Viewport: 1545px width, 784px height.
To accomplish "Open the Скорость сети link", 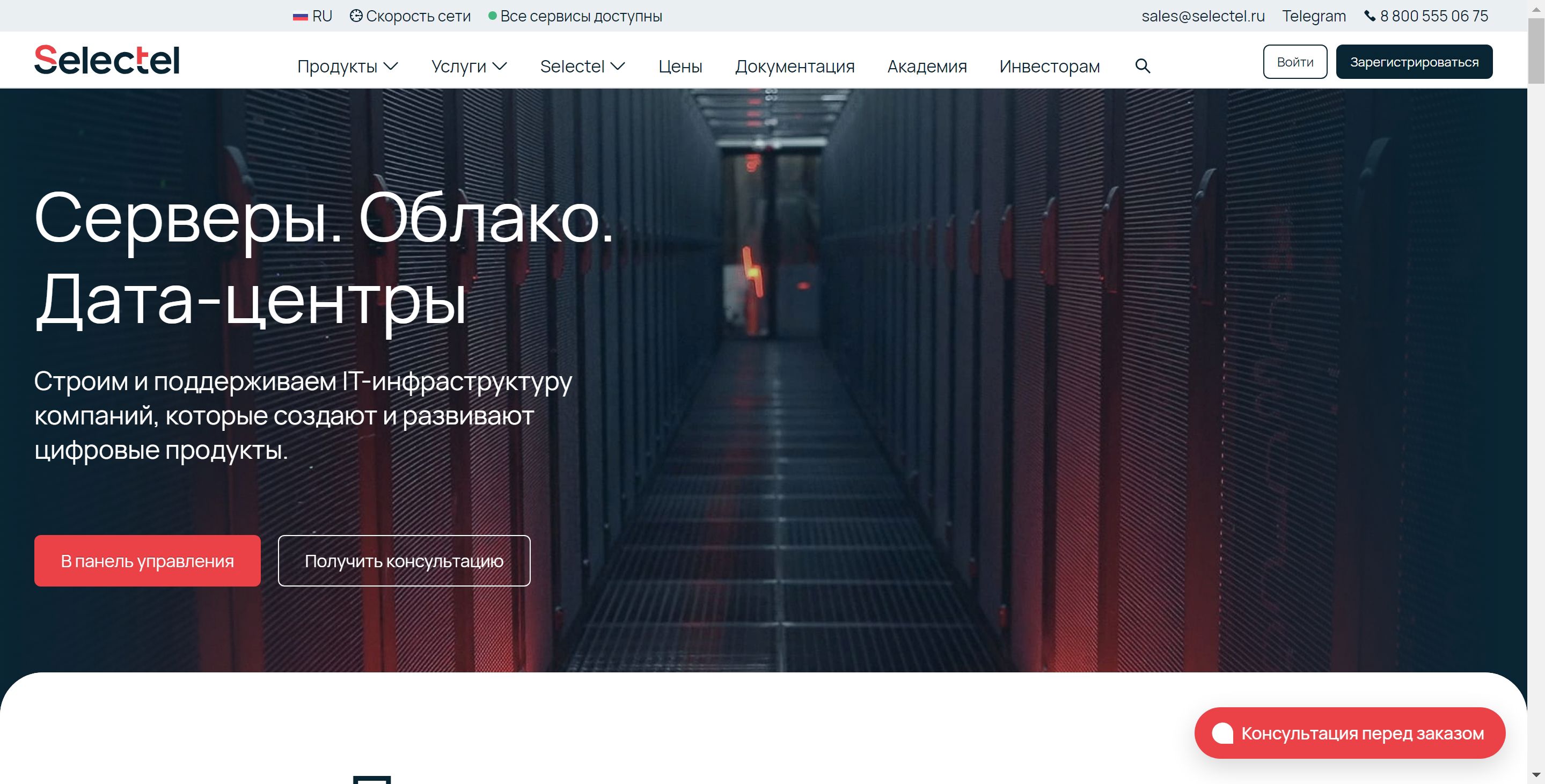I will tap(410, 16).
